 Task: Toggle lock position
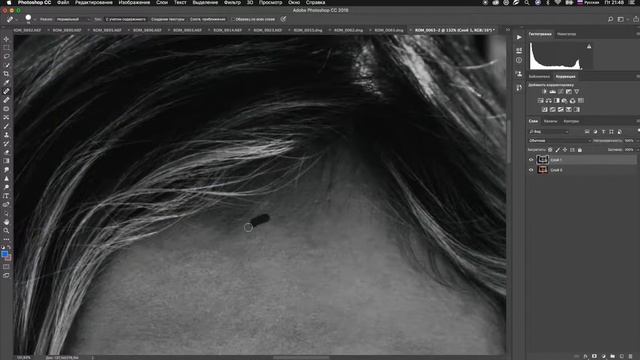click(x=565, y=150)
